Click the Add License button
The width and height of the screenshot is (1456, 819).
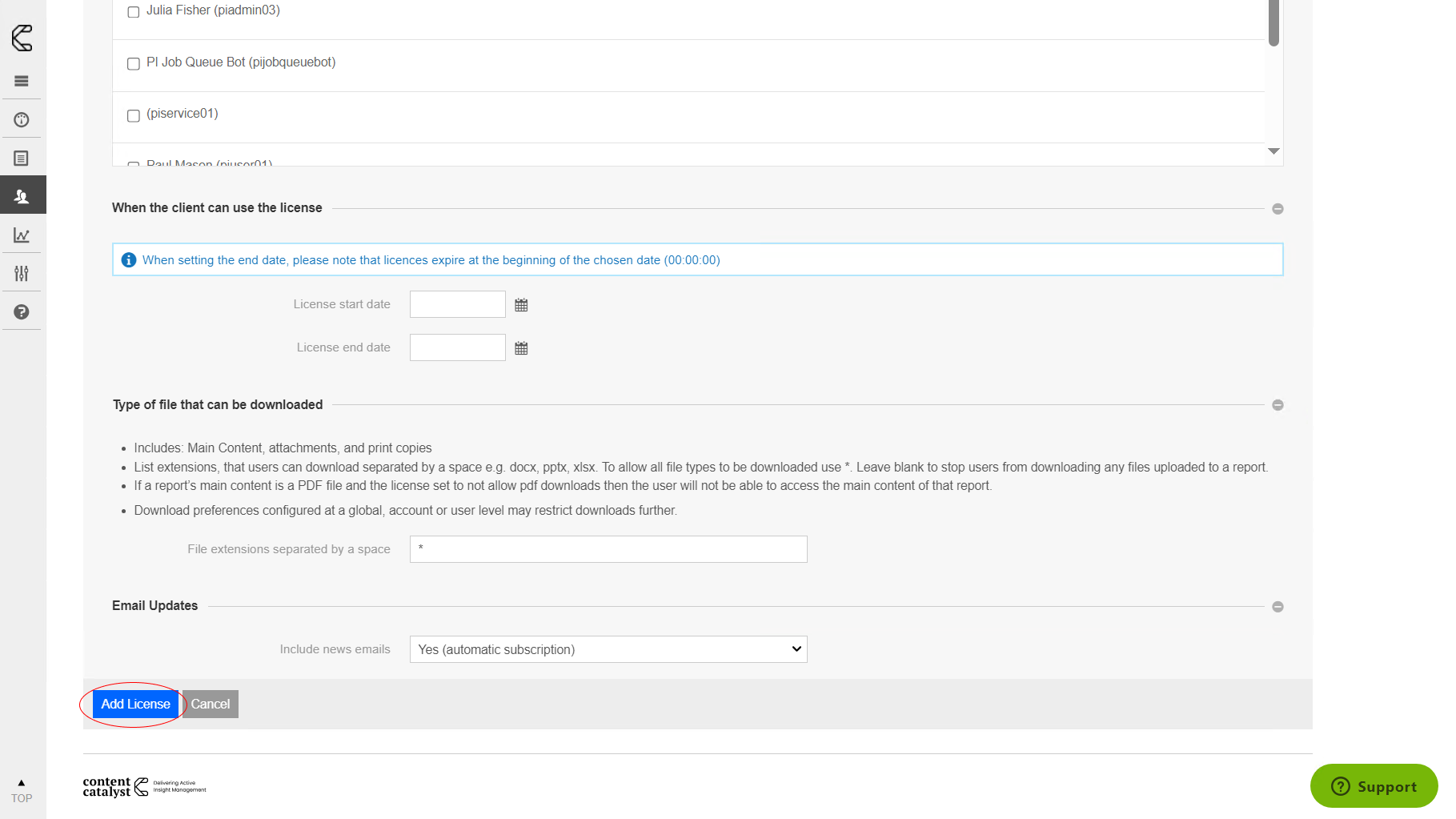tap(135, 705)
